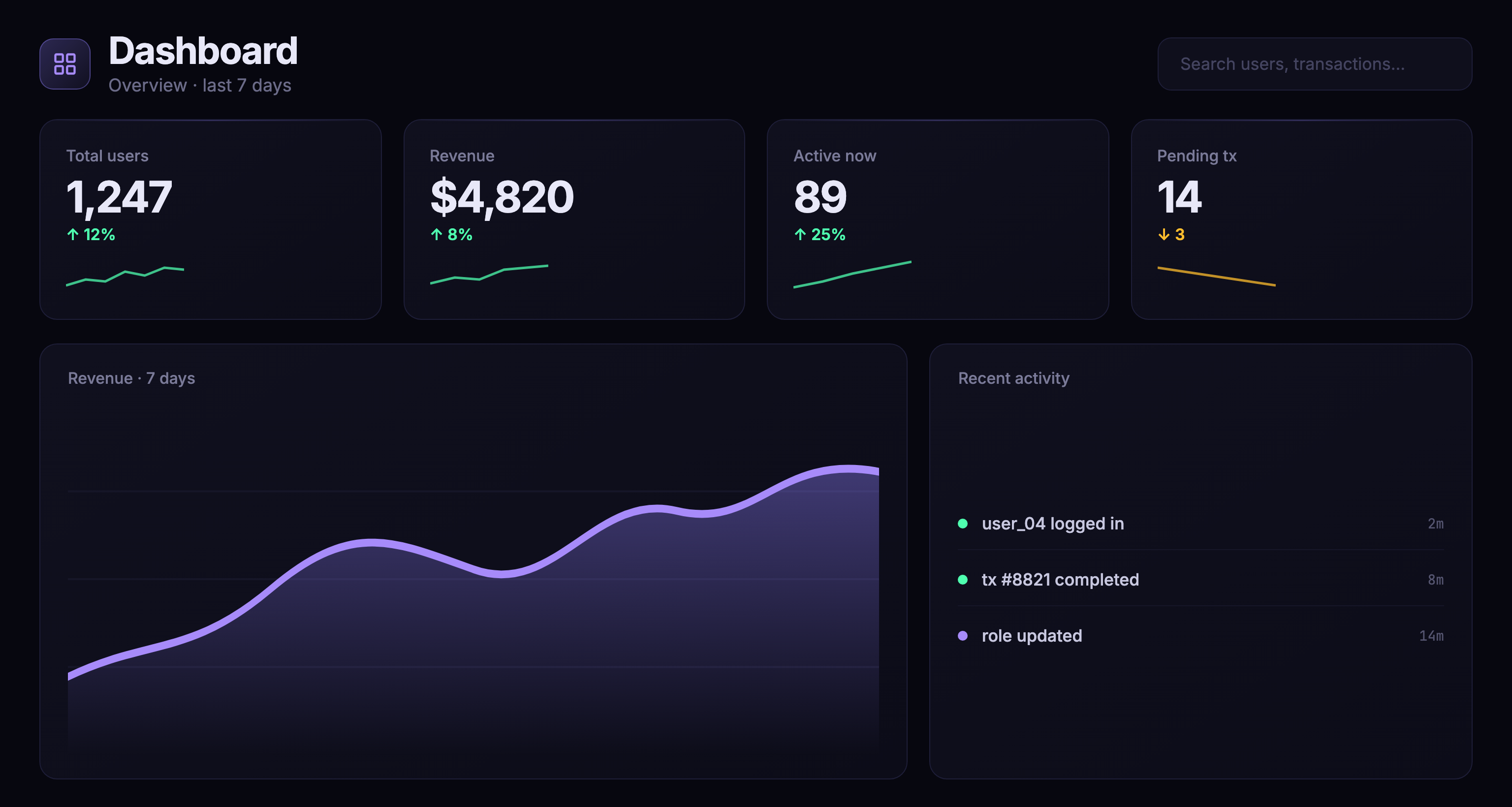Image resolution: width=1512 pixels, height=807 pixels.
Task: Click the 'Recent activity' heading
Action: [x=1014, y=378]
